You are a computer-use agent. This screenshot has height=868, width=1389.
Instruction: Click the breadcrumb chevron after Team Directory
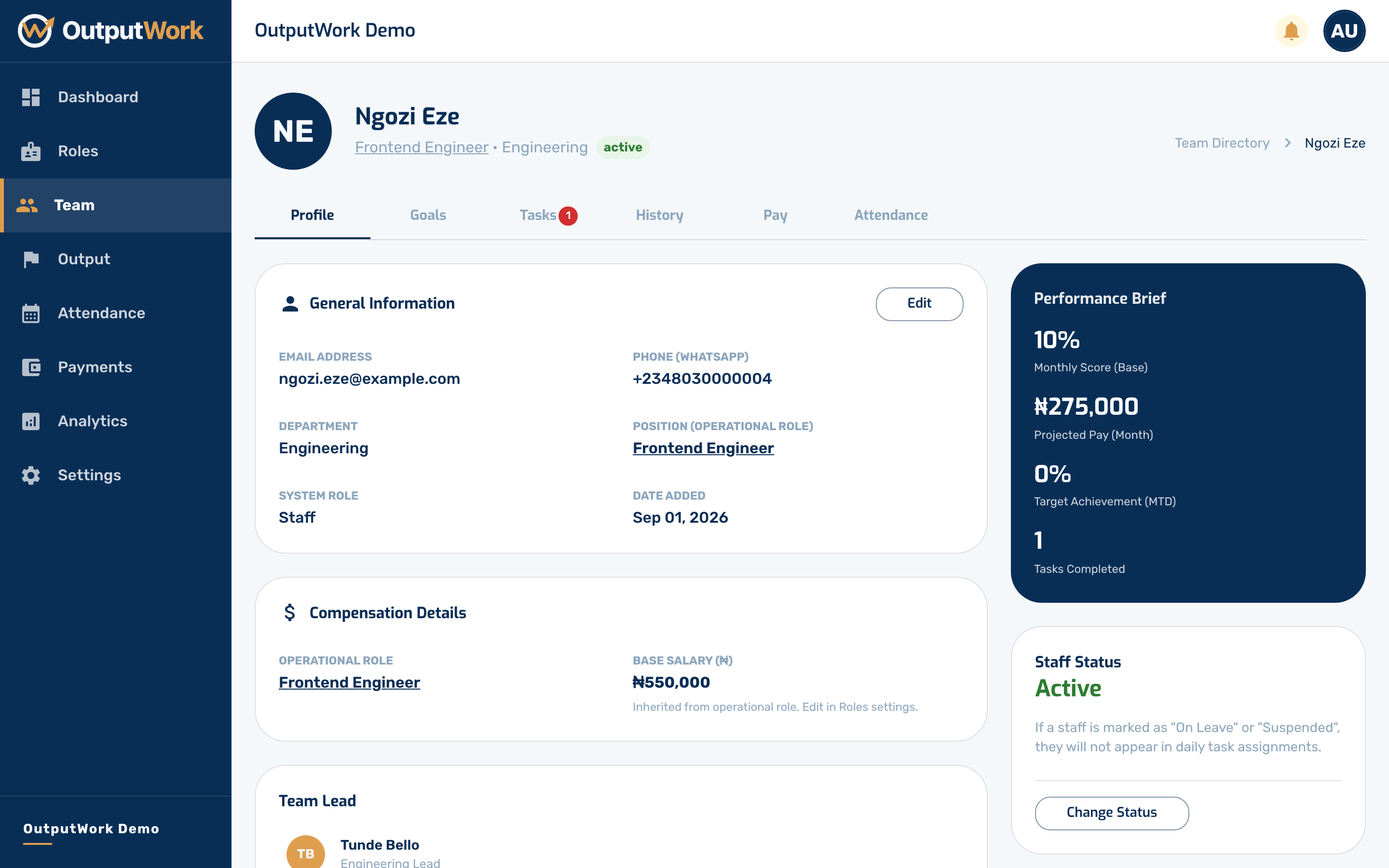pyautogui.click(x=1287, y=143)
